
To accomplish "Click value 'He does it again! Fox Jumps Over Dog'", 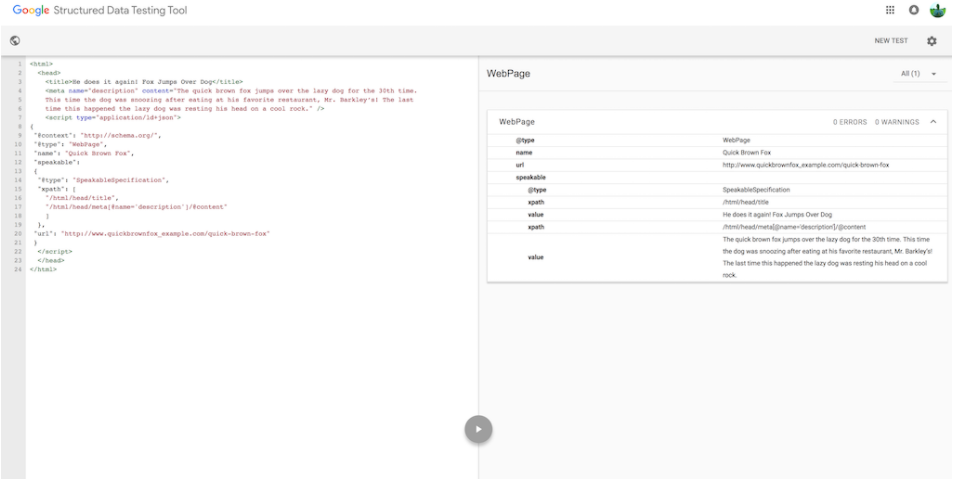I will pos(777,215).
